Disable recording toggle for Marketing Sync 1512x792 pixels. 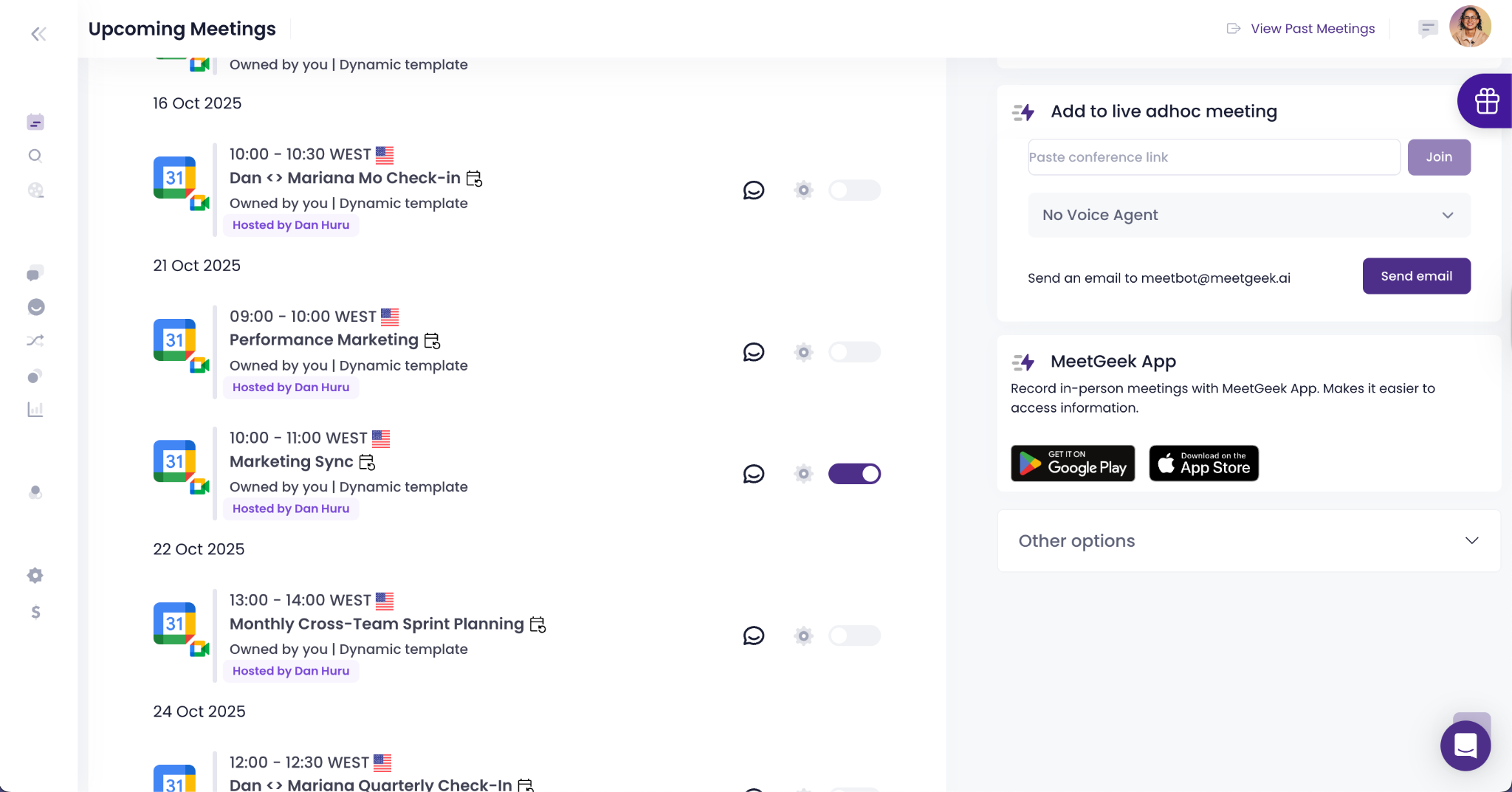click(854, 474)
